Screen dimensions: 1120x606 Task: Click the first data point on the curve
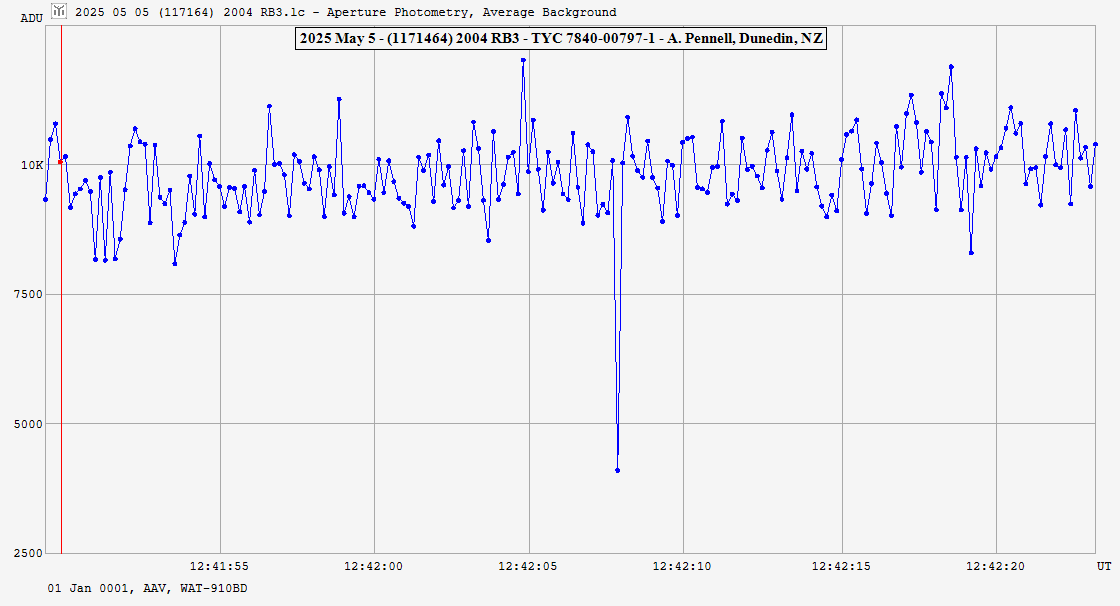click(x=45, y=199)
